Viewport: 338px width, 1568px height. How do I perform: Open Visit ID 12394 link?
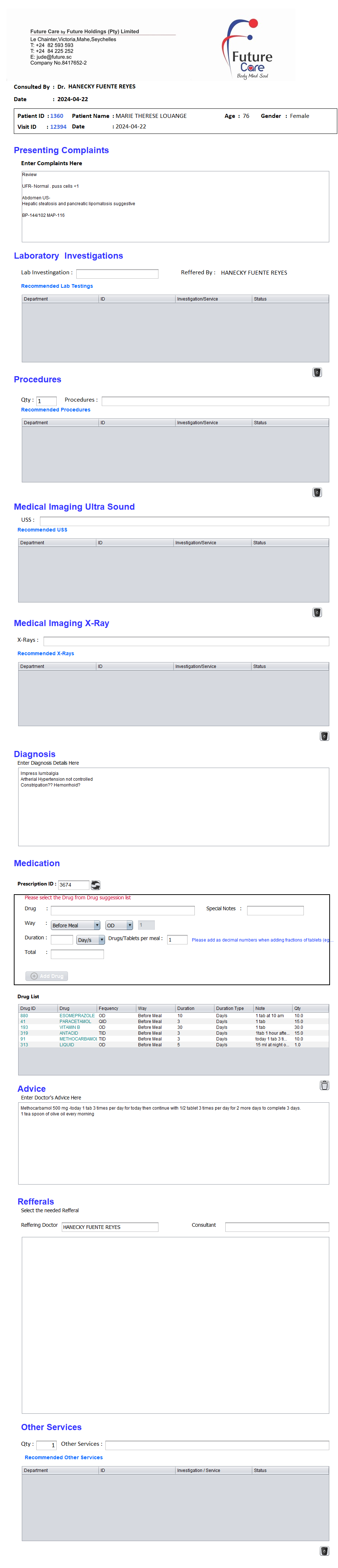59,127
